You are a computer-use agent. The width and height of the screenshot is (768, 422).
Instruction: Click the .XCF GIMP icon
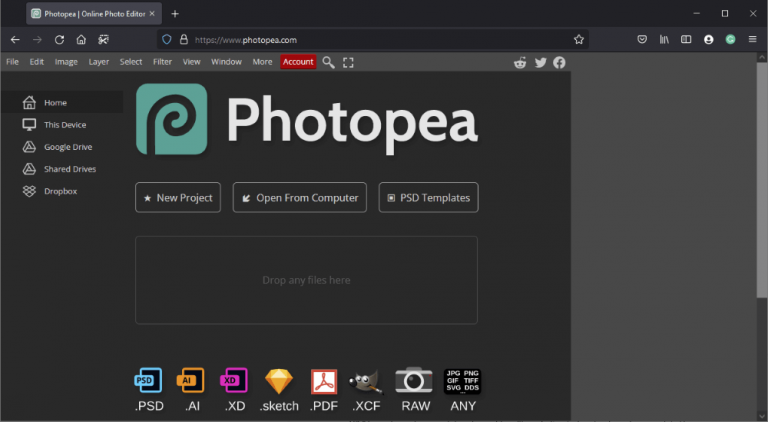click(x=366, y=381)
